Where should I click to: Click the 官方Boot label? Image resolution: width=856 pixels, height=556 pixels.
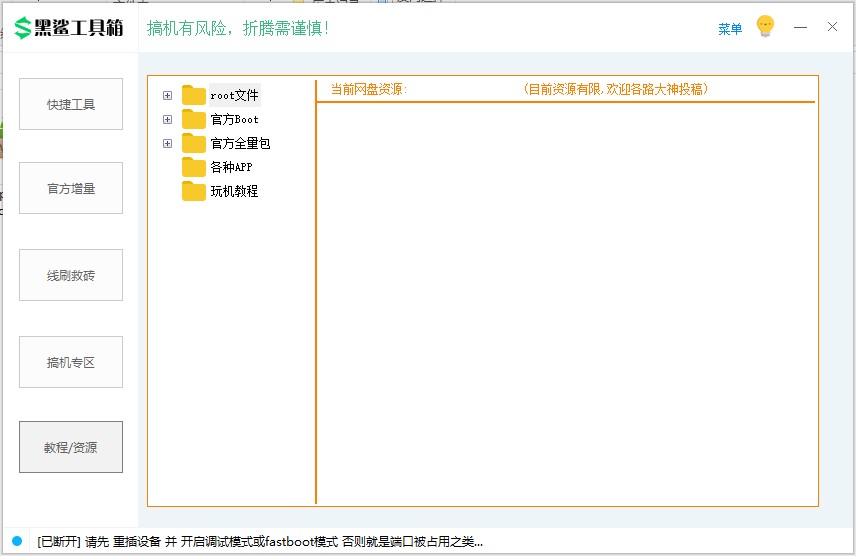tap(234, 120)
